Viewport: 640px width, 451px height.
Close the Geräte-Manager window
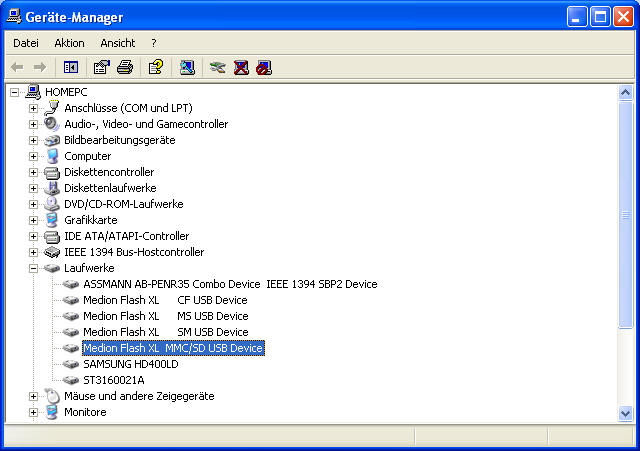[x=623, y=17]
